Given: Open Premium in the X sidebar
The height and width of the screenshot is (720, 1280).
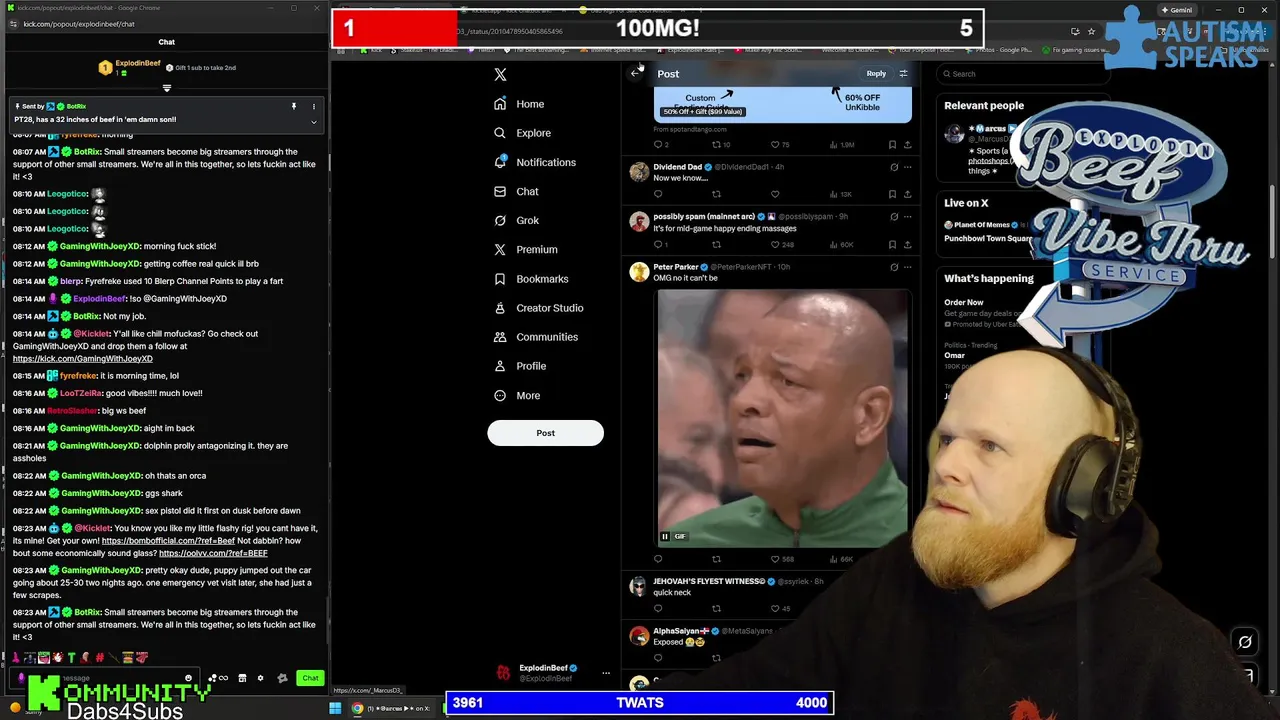Looking at the screenshot, I should (526, 249).
